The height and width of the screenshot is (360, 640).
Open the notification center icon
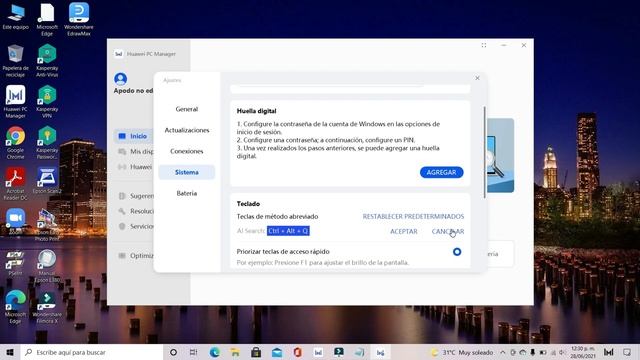(x=627, y=352)
